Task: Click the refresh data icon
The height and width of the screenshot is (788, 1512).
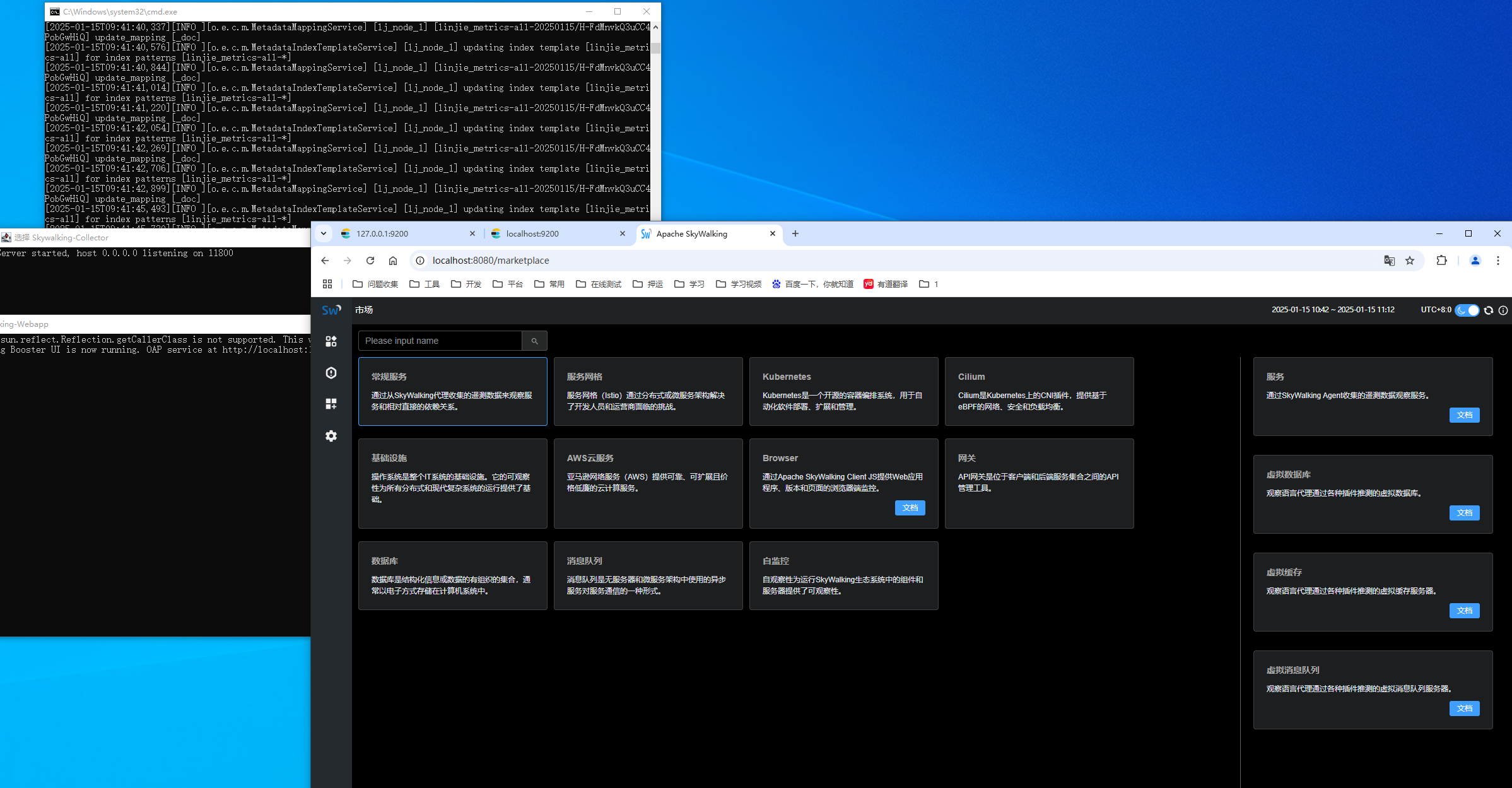Action: click(1489, 310)
